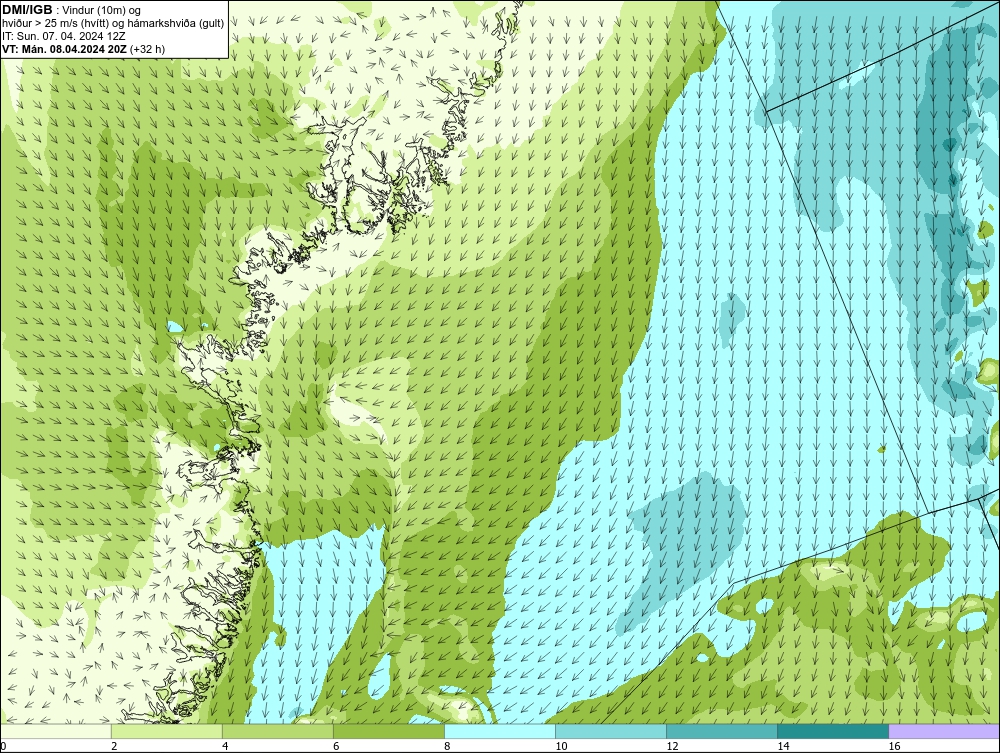1000x753 pixels.
Task: Click the 'DMI/IGB' title text
Action: 27,10
